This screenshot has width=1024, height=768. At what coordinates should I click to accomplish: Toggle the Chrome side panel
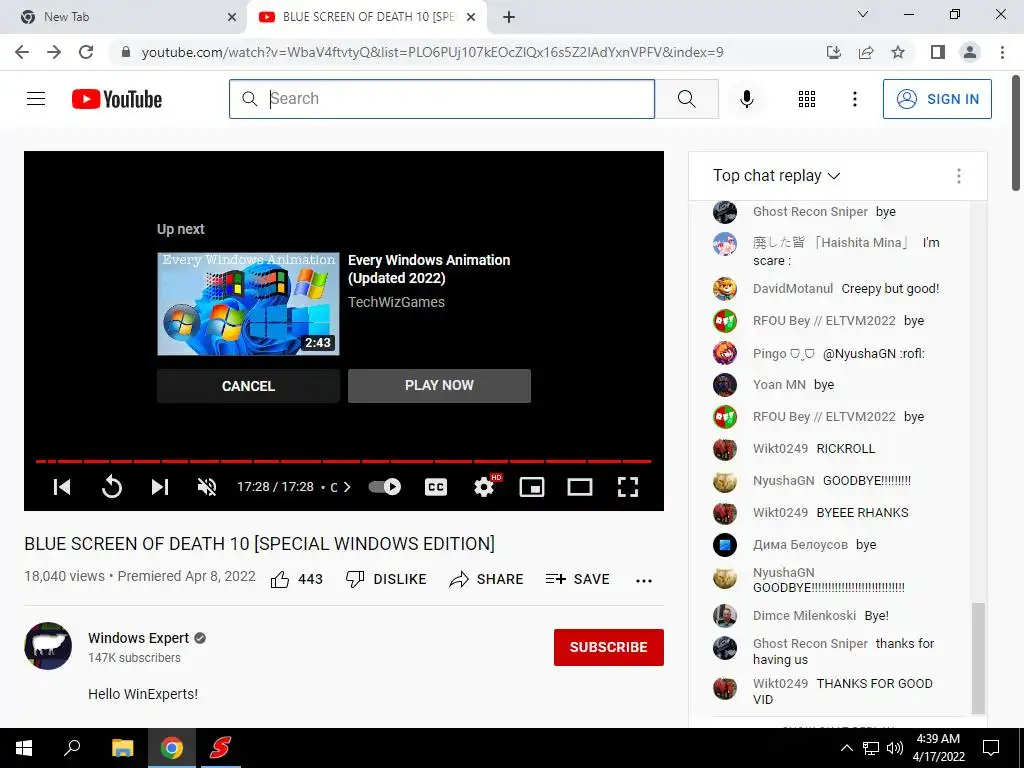(x=938, y=52)
